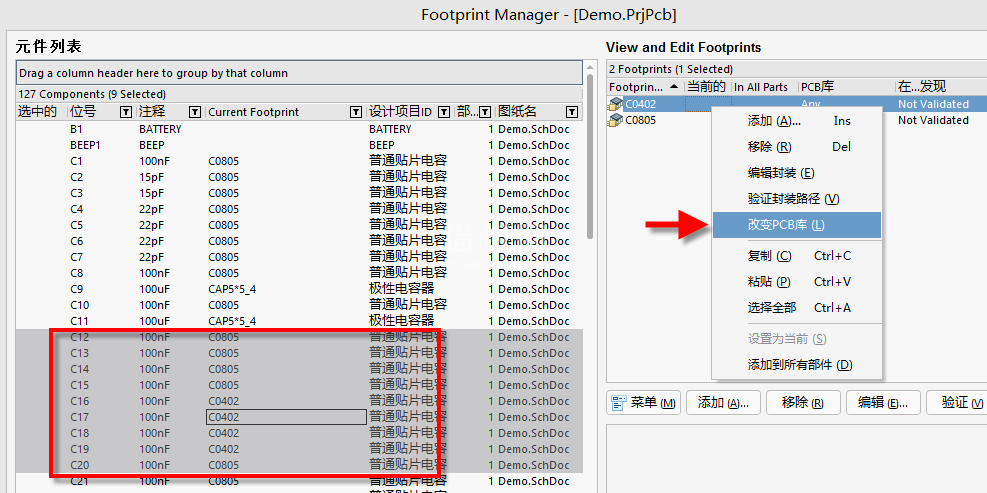This screenshot has height=493, width=987.
Task: Open the 注释 column filter dropdown
Action: click(195, 112)
